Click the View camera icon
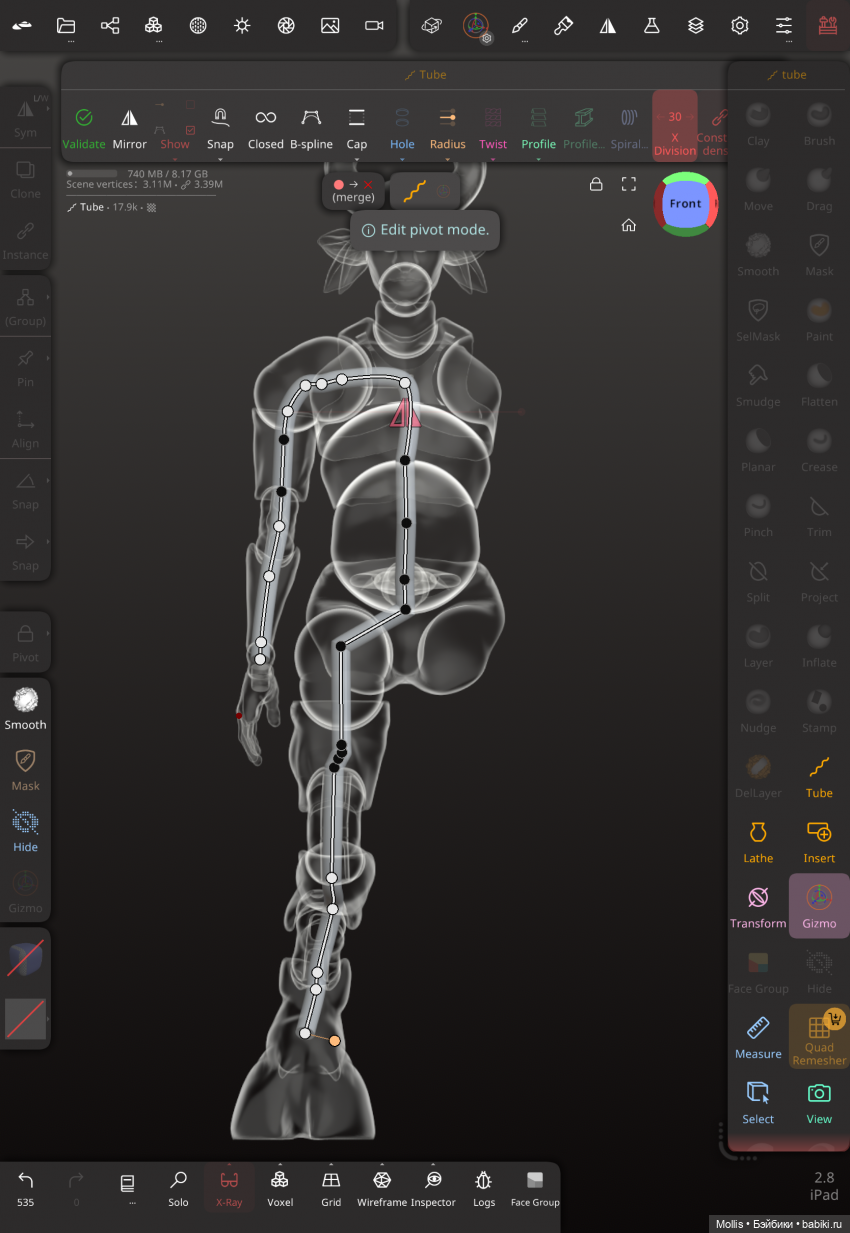The width and height of the screenshot is (850, 1233). 819,1101
